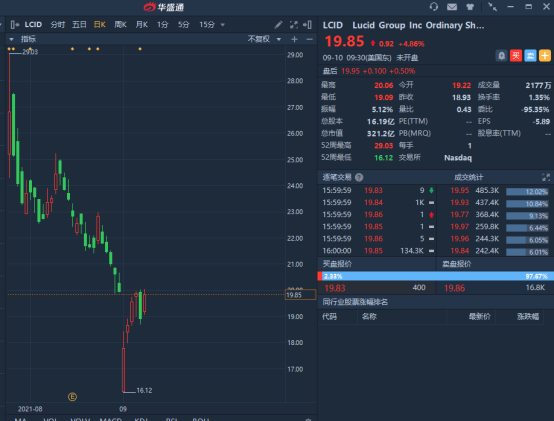Open the 成交统计 tab
This screenshot has width=554, height=421.
coord(468,178)
